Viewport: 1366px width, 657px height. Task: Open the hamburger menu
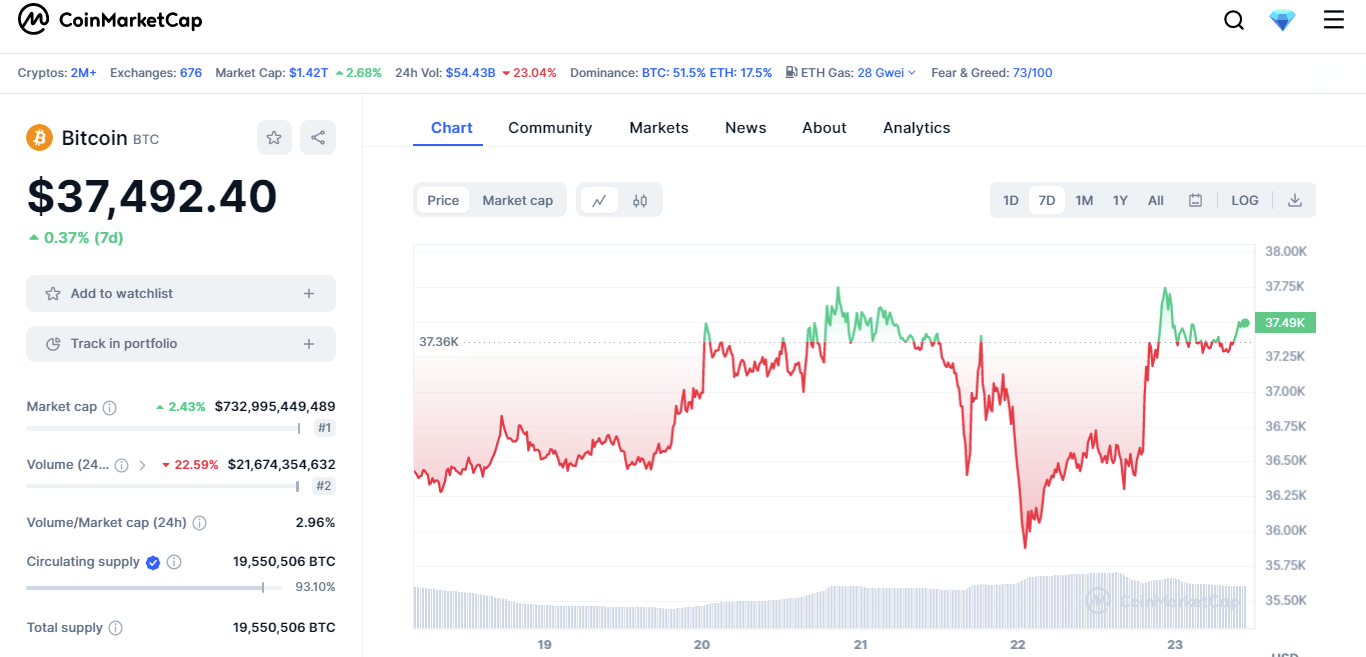(x=1334, y=20)
